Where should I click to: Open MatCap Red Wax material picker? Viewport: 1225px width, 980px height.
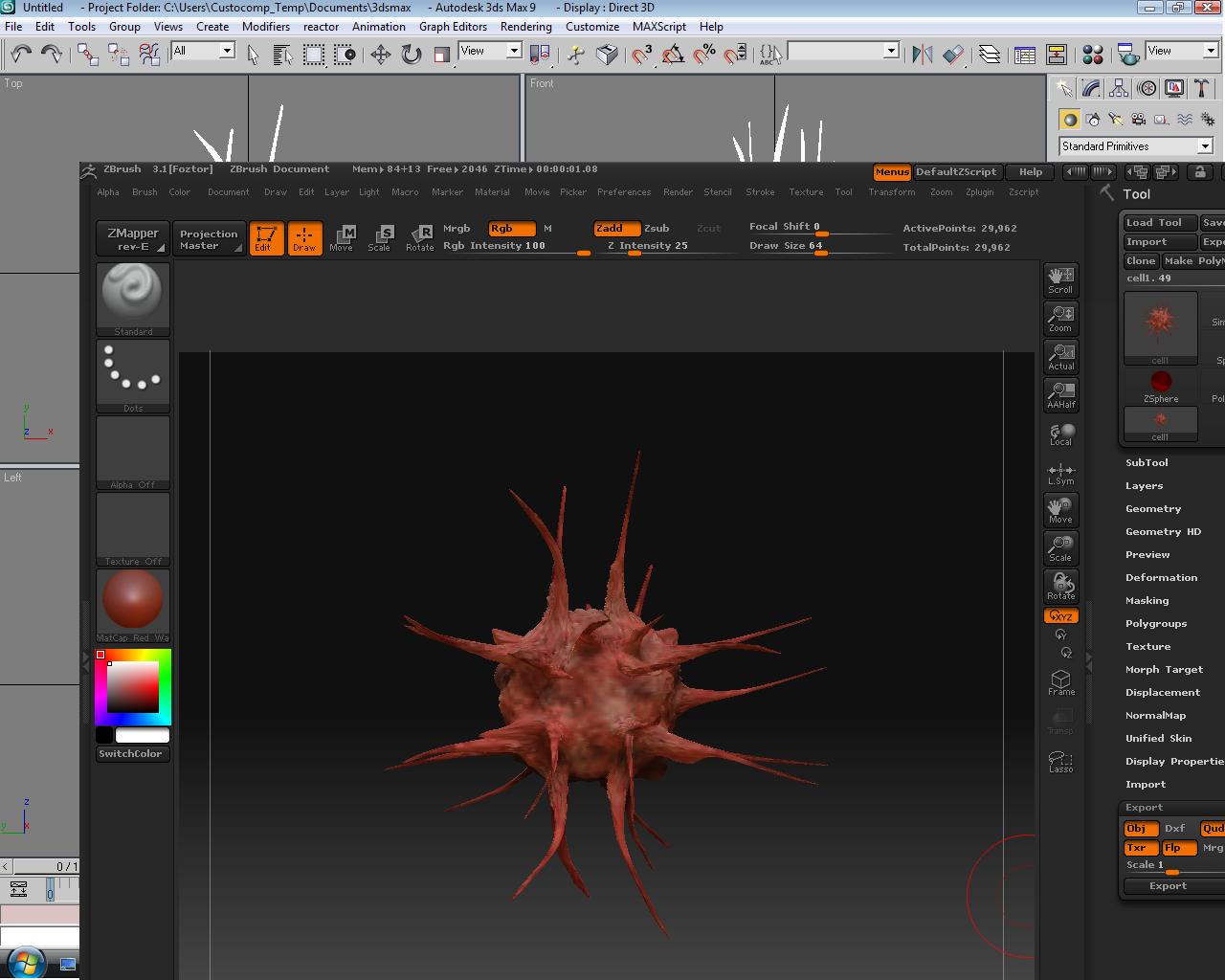point(133,606)
